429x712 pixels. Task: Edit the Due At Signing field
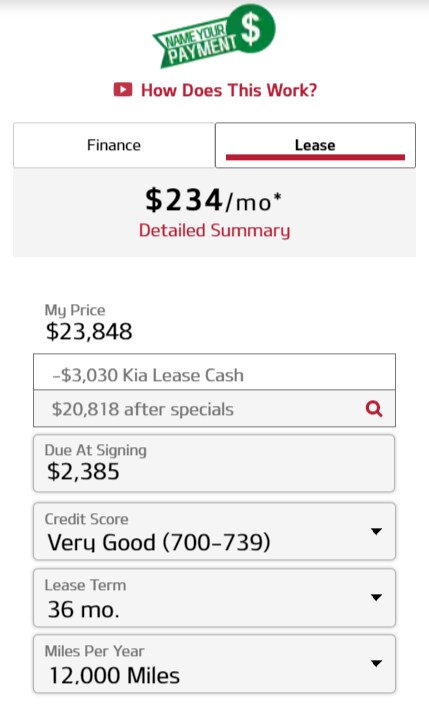point(214,463)
